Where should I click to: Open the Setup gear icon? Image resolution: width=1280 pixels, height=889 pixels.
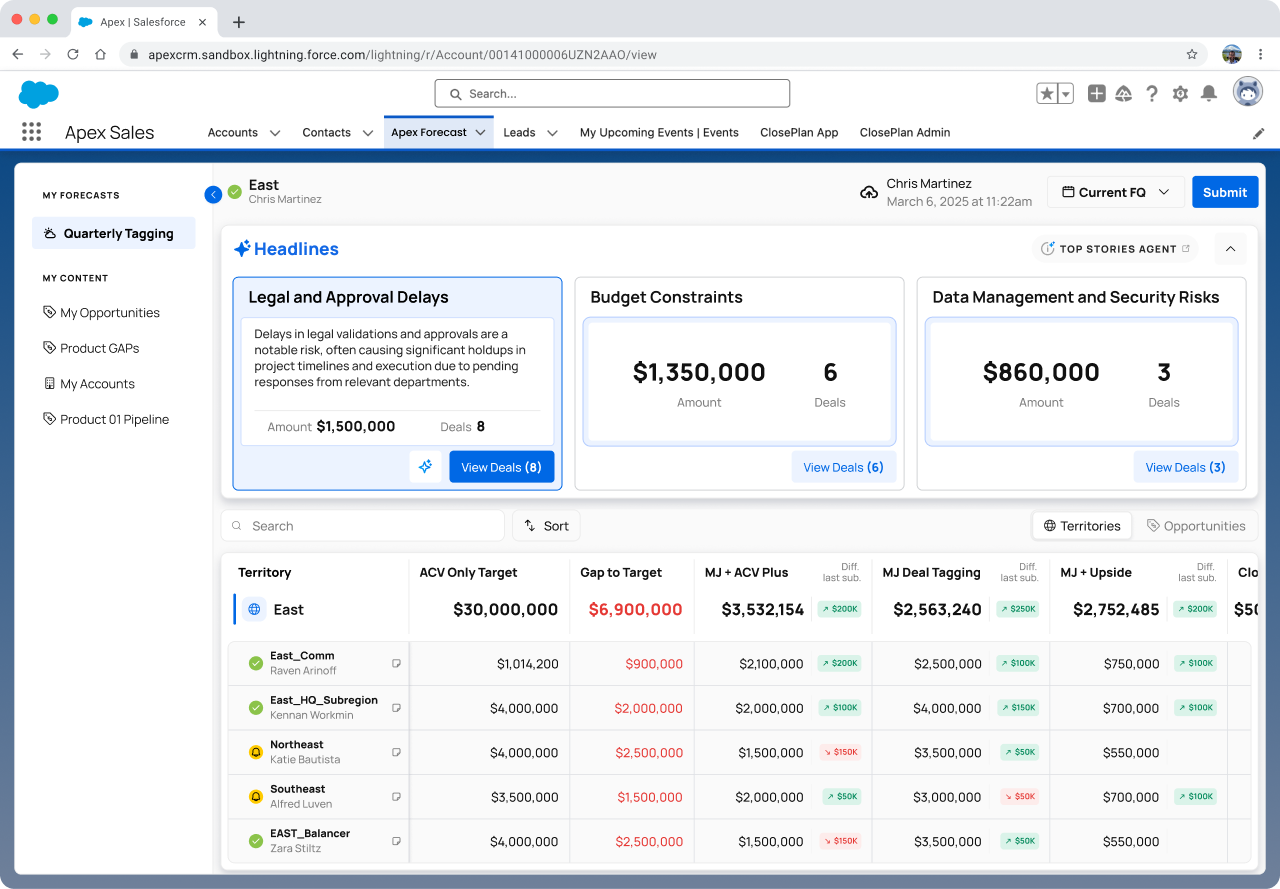[1180, 93]
